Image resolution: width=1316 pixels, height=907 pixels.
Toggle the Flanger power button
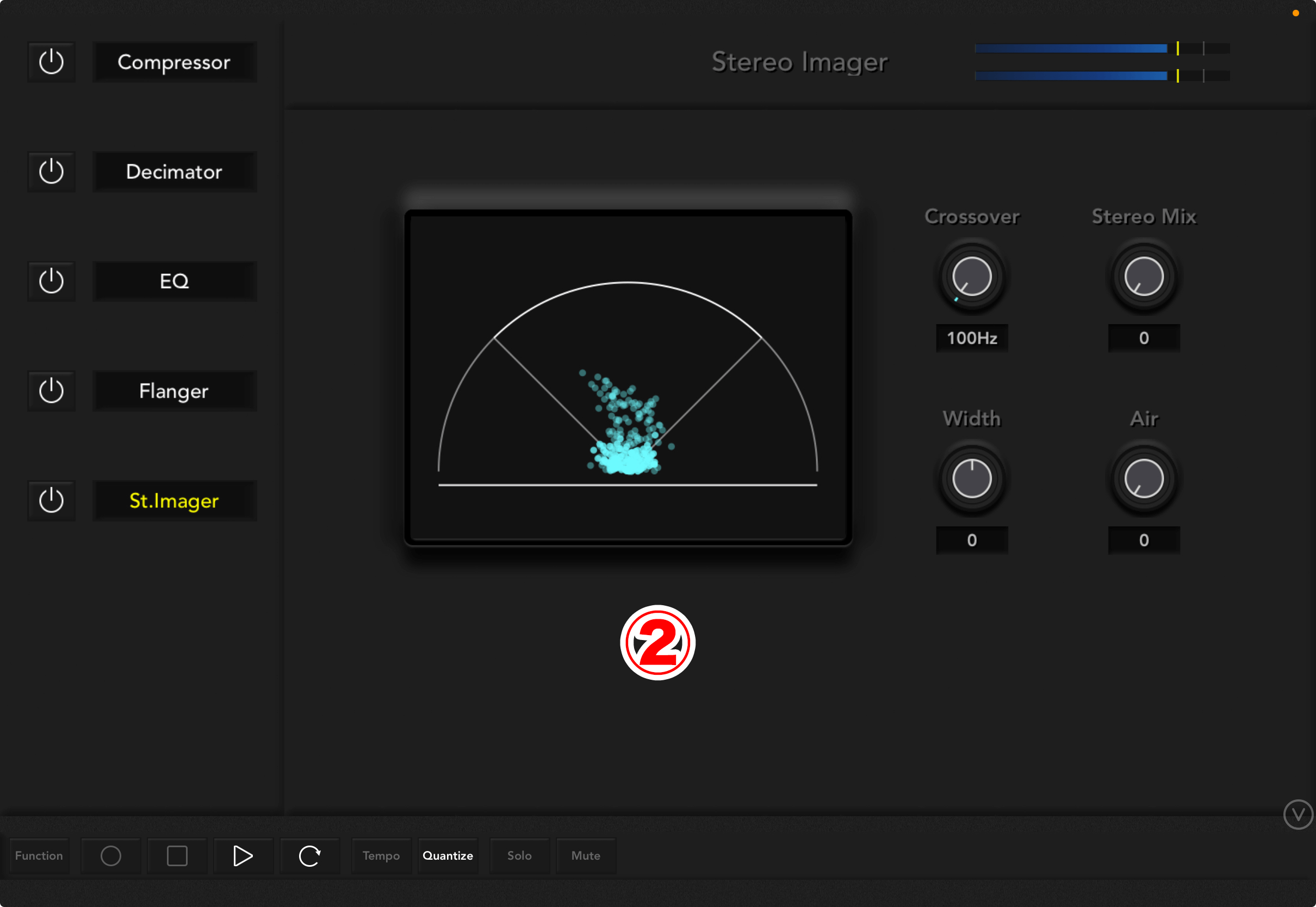tap(51, 391)
